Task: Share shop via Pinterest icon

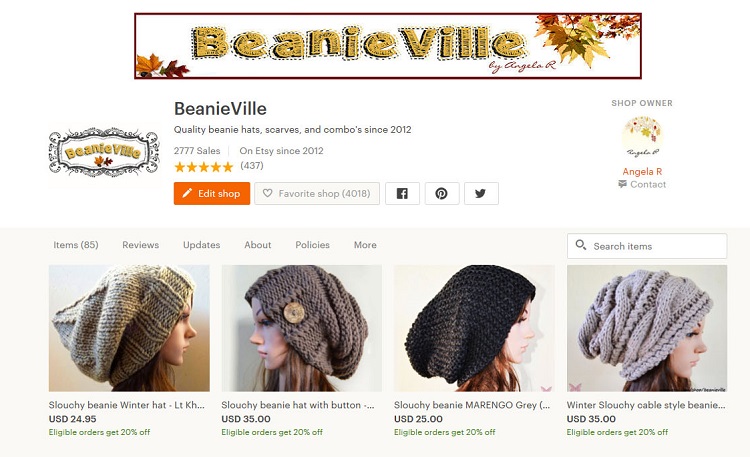Action: click(441, 193)
